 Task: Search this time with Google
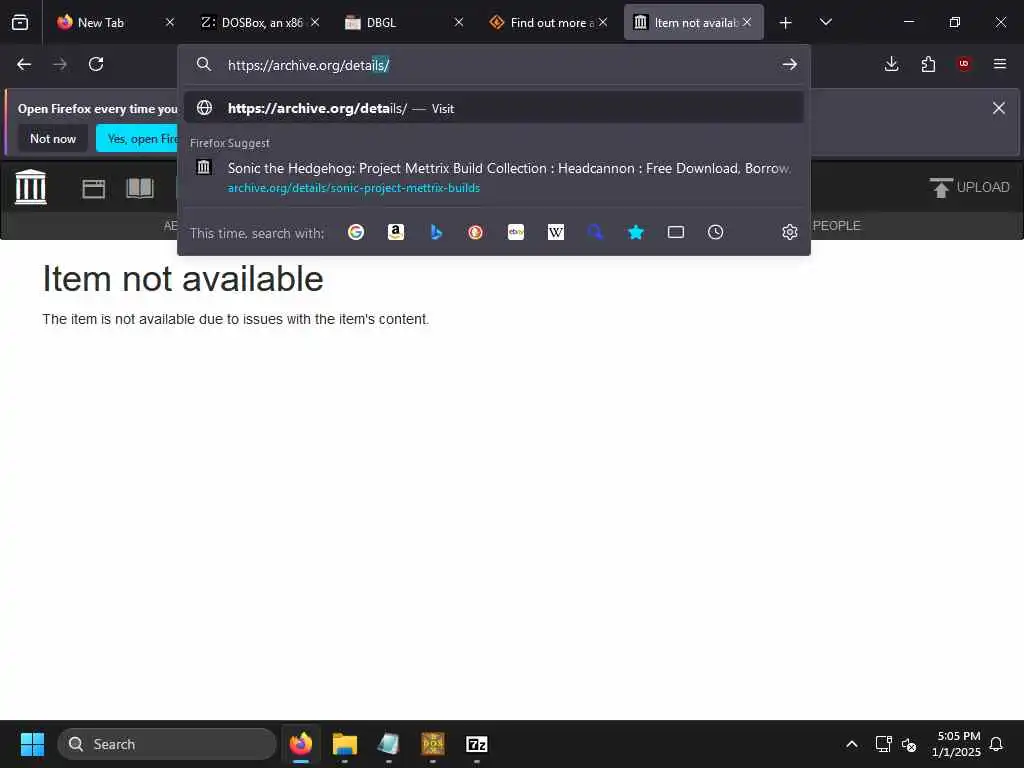click(x=356, y=232)
